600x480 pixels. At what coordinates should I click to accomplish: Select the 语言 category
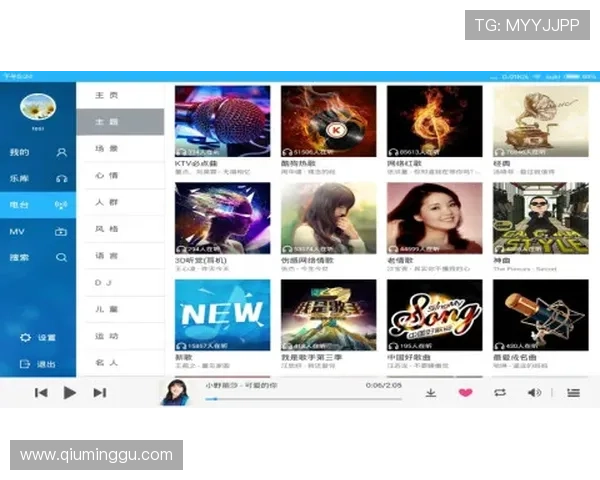click(121, 256)
